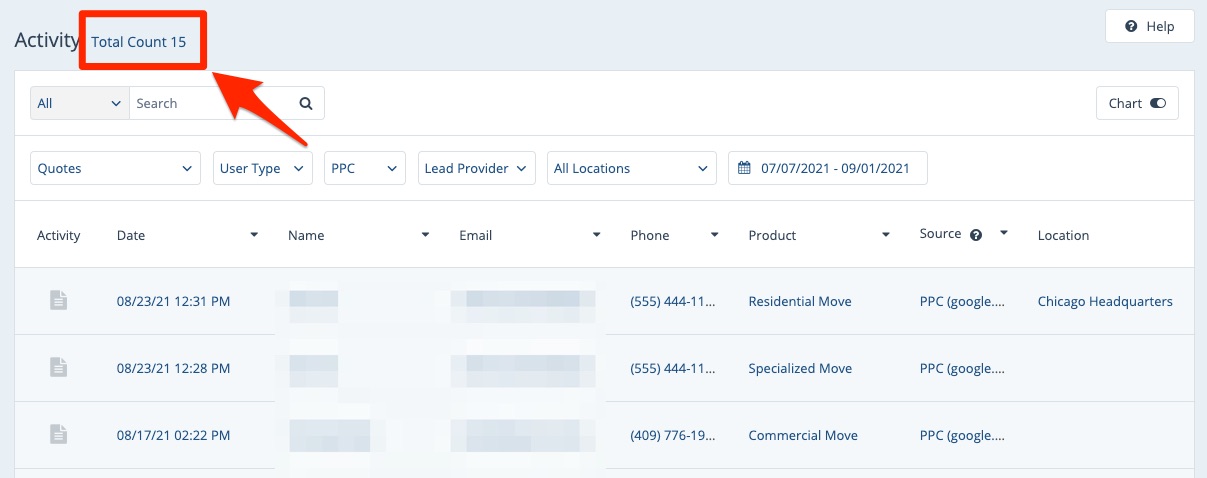
Task: Click the Help button
Action: click(1149, 27)
